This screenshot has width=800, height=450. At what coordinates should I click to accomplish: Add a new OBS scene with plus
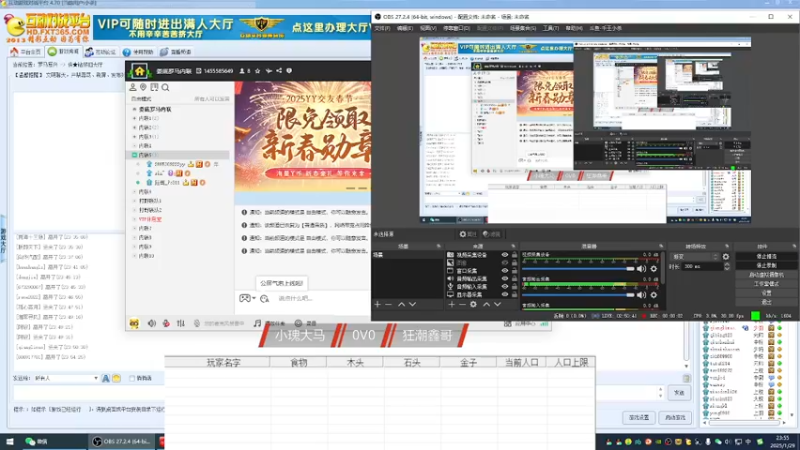[x=378, y=305]
